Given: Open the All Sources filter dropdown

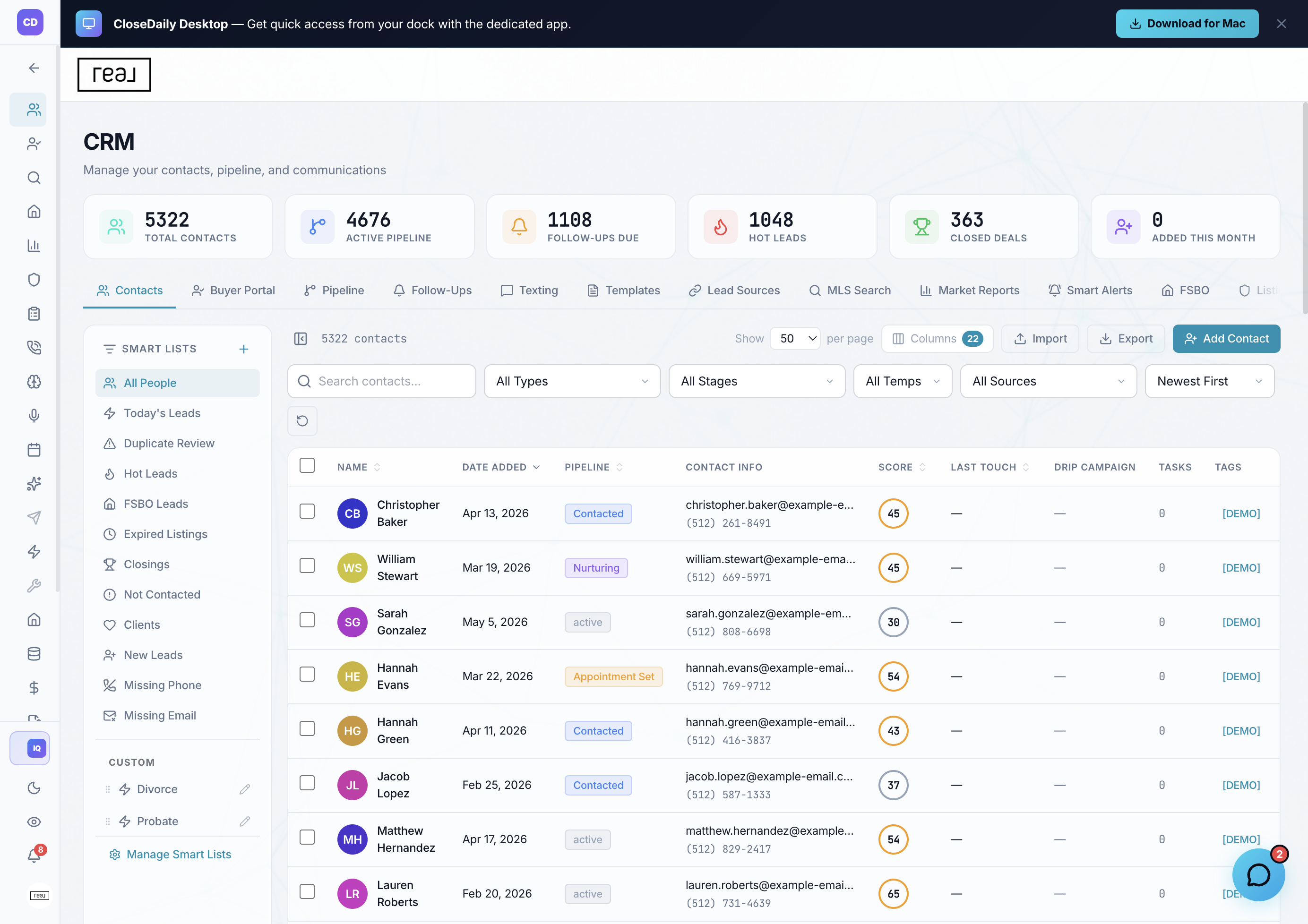Looking at the screenshot, I should click(1048, 382).
